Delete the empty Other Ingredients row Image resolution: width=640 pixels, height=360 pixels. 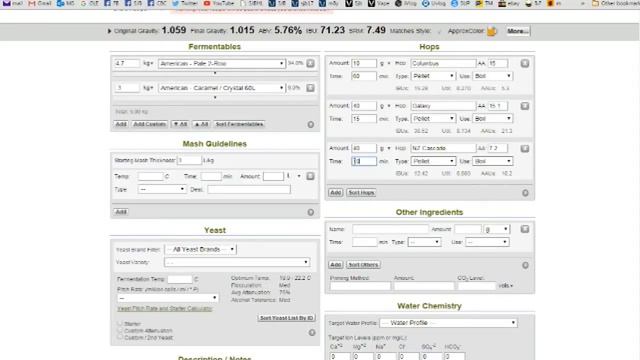(525, 229)
